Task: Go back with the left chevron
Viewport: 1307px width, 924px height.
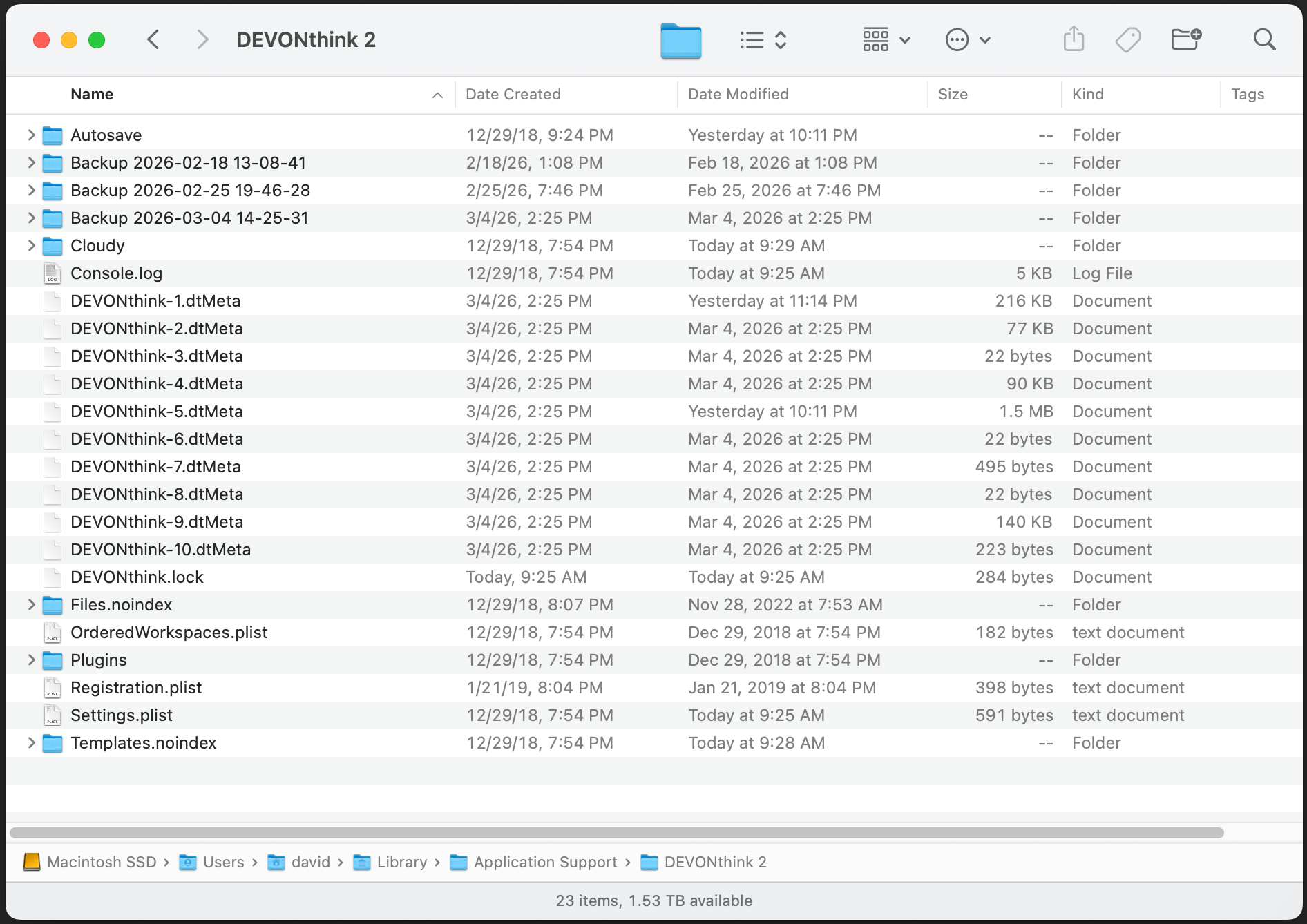Action: [153, 40]
